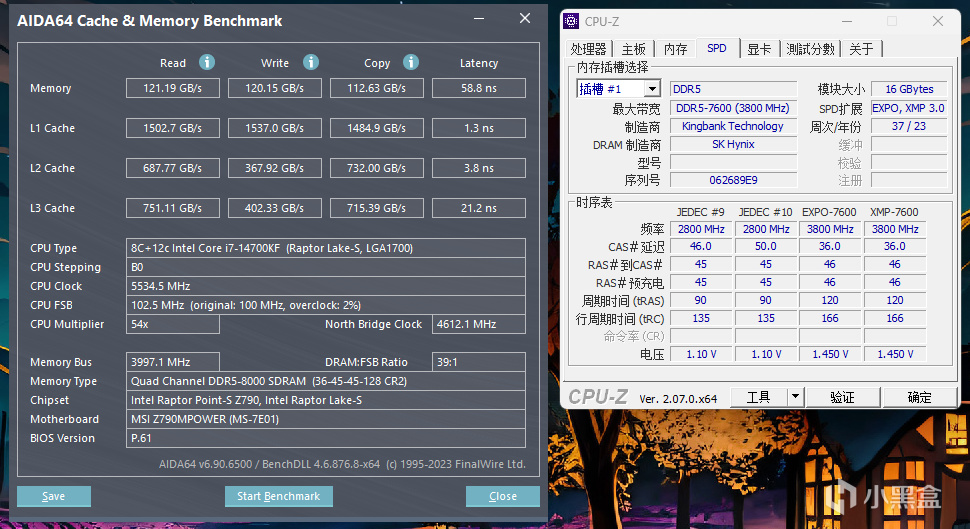This screenshot has height=529, width=970.
Task: Switch to the 内存 tab in CPU-Z
Action: click(676, 49)
